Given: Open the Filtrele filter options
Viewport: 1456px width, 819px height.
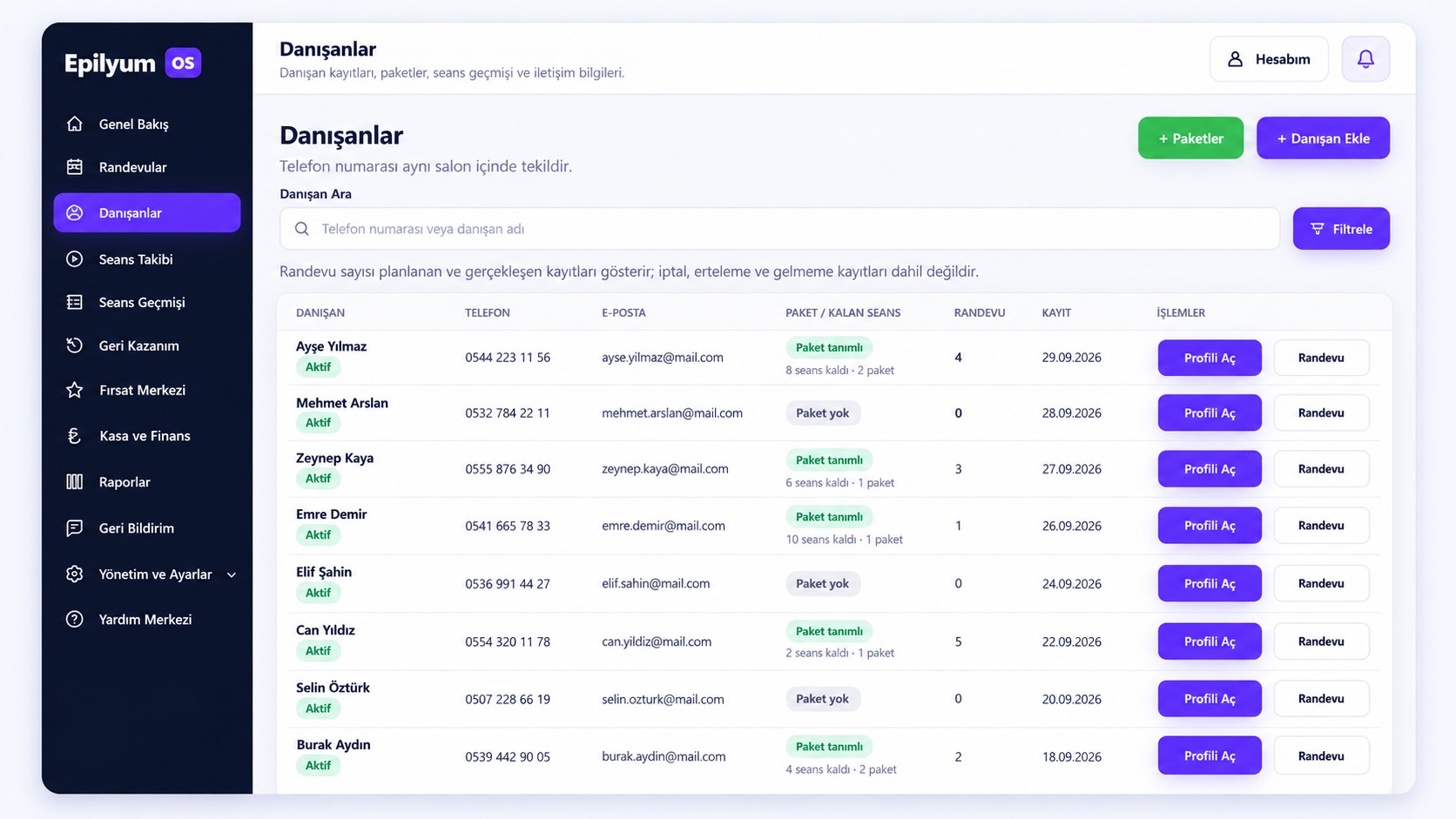Looking at the screenshot, I should point(1341,229).
